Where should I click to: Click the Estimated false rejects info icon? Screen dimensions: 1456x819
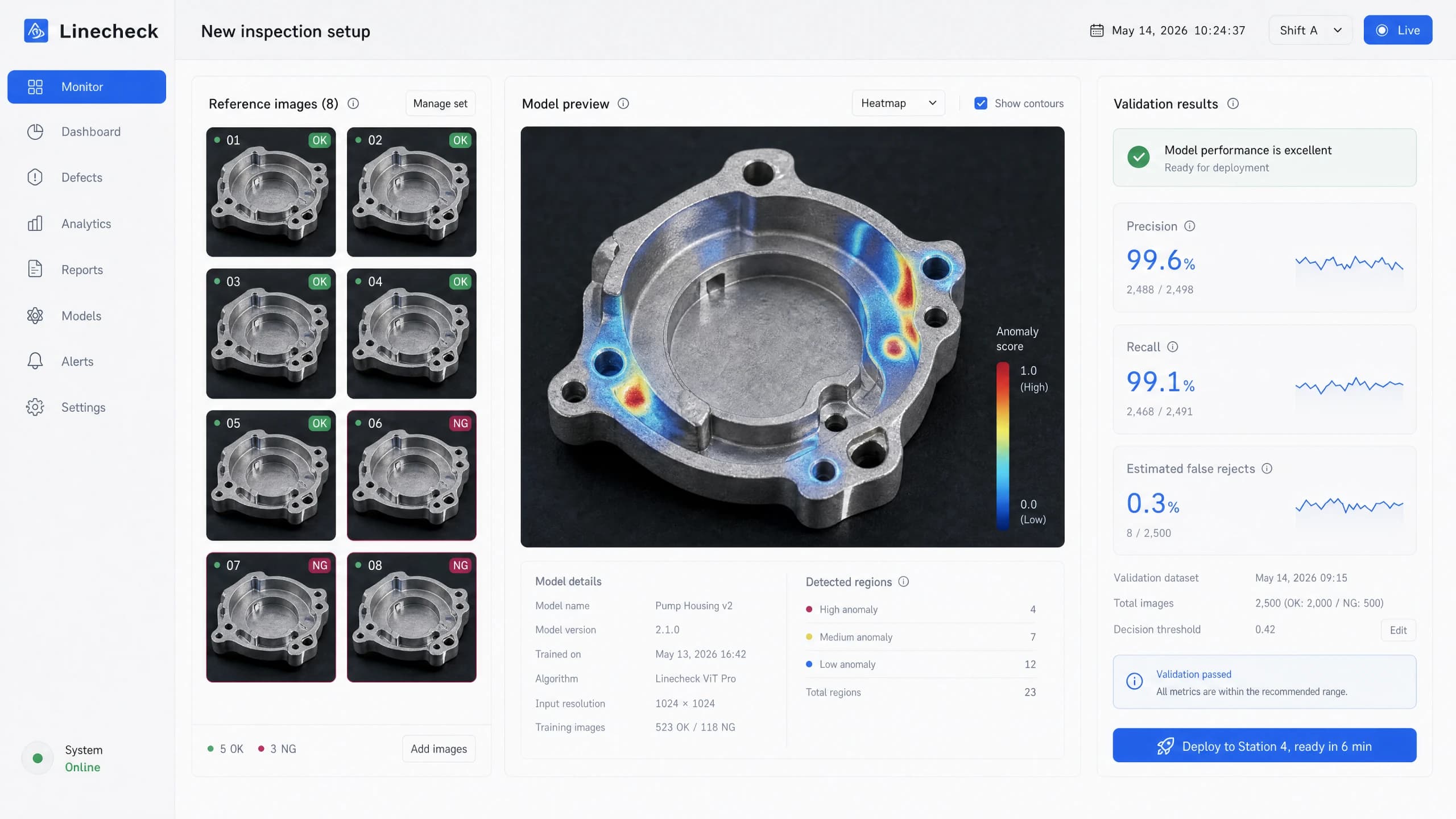(x=1267, y=469)
